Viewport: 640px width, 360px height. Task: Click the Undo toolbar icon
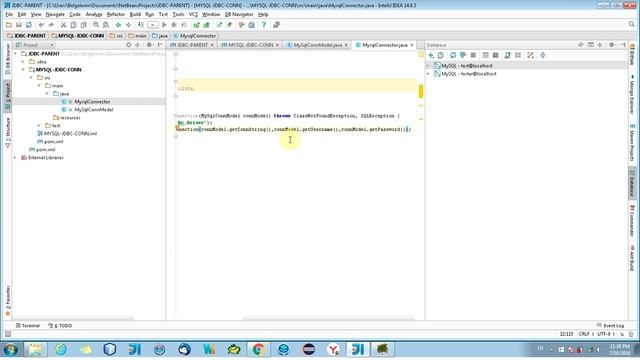pyautogui.click(x=41, y=25)
